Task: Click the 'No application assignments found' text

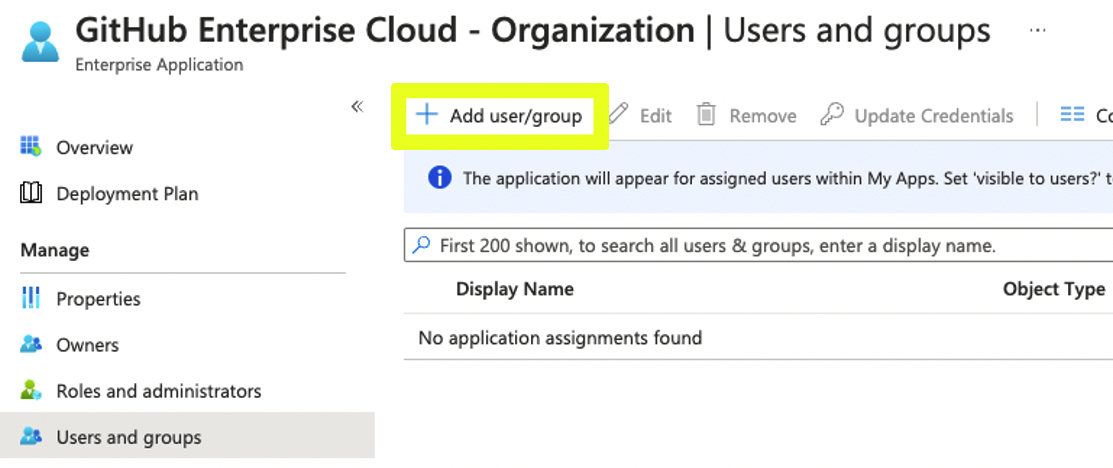Action: tap(560, 337)
